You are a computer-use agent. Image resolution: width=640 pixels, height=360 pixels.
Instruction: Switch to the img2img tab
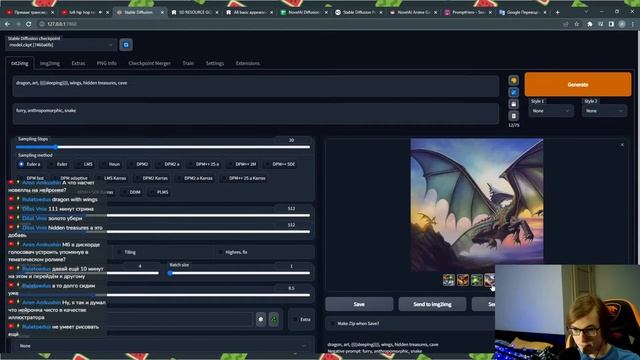pyautogui.click(x=50, y=63)
